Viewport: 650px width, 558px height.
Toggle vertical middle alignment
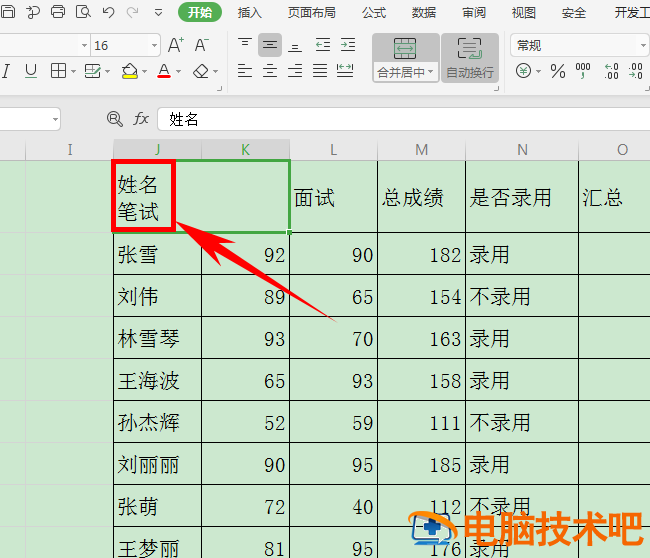click(270, 45)
